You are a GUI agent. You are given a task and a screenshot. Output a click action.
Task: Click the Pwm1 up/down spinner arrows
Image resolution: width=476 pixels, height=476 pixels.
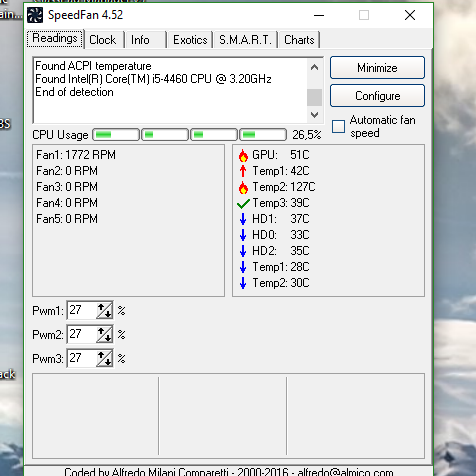pos(104,311)
